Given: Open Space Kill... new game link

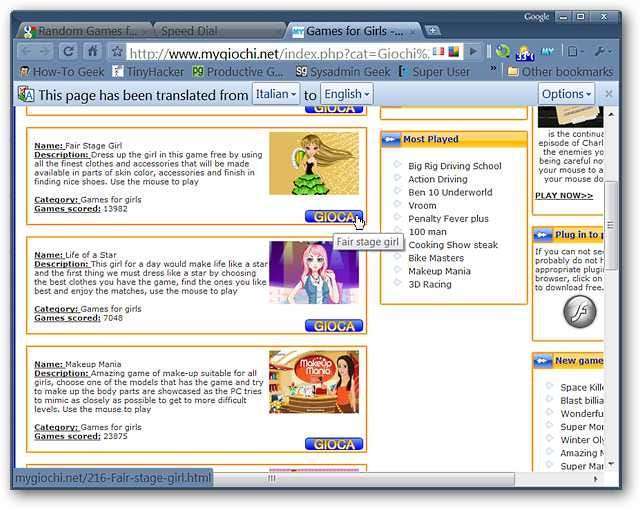Looking at the screenshot, I should (x=582, y=387).
